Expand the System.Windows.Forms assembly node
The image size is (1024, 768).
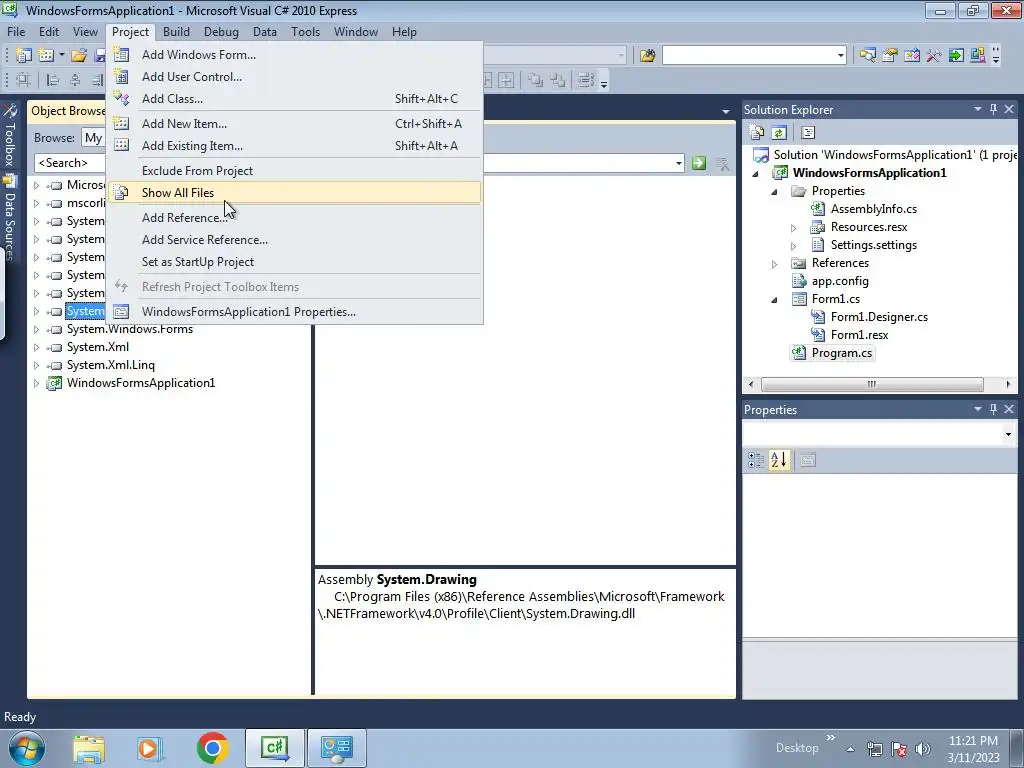coord(37,329)
